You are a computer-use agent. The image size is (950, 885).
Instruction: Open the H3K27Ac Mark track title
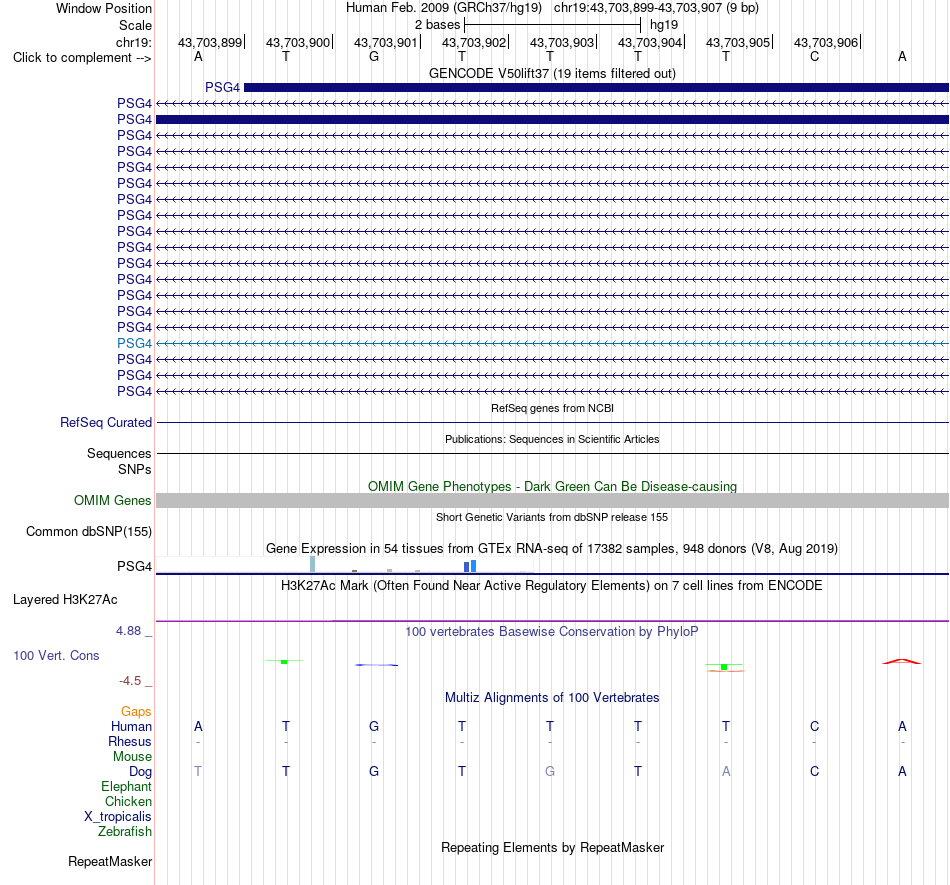pyautogui.click(x=552, y=585)
